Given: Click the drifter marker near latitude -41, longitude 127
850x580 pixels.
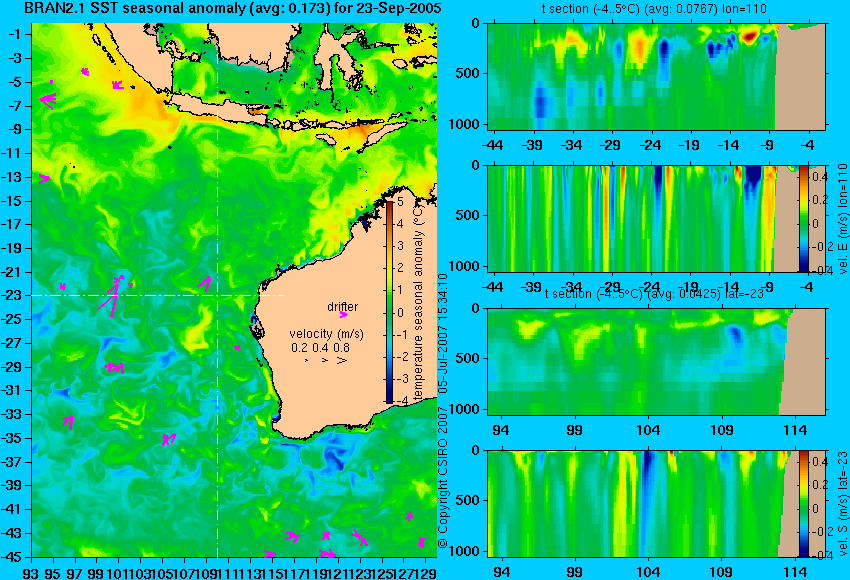Looking at the screenshot, I should [409, 516].
